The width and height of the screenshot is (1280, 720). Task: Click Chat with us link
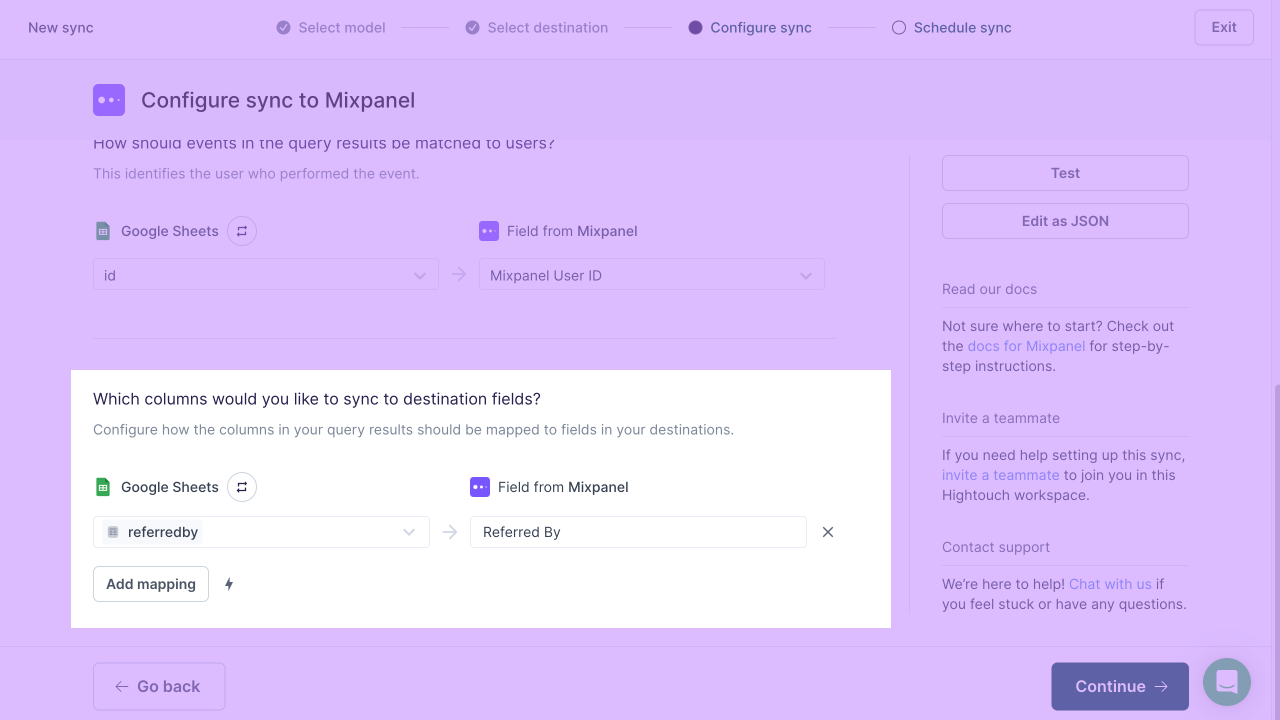[x=1110, y=584]
